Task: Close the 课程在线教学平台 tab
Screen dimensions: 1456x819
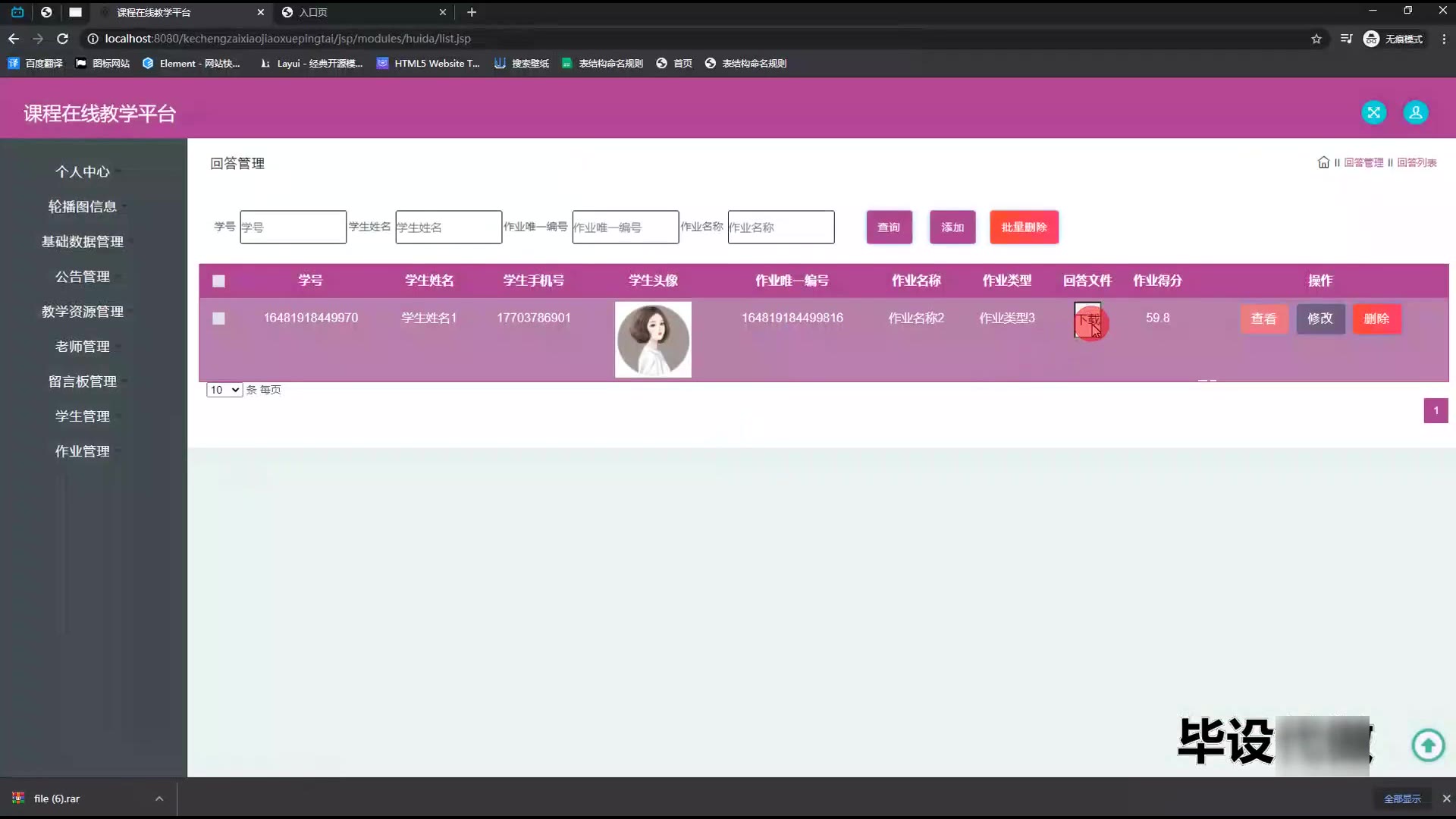Action: [260, 12]
